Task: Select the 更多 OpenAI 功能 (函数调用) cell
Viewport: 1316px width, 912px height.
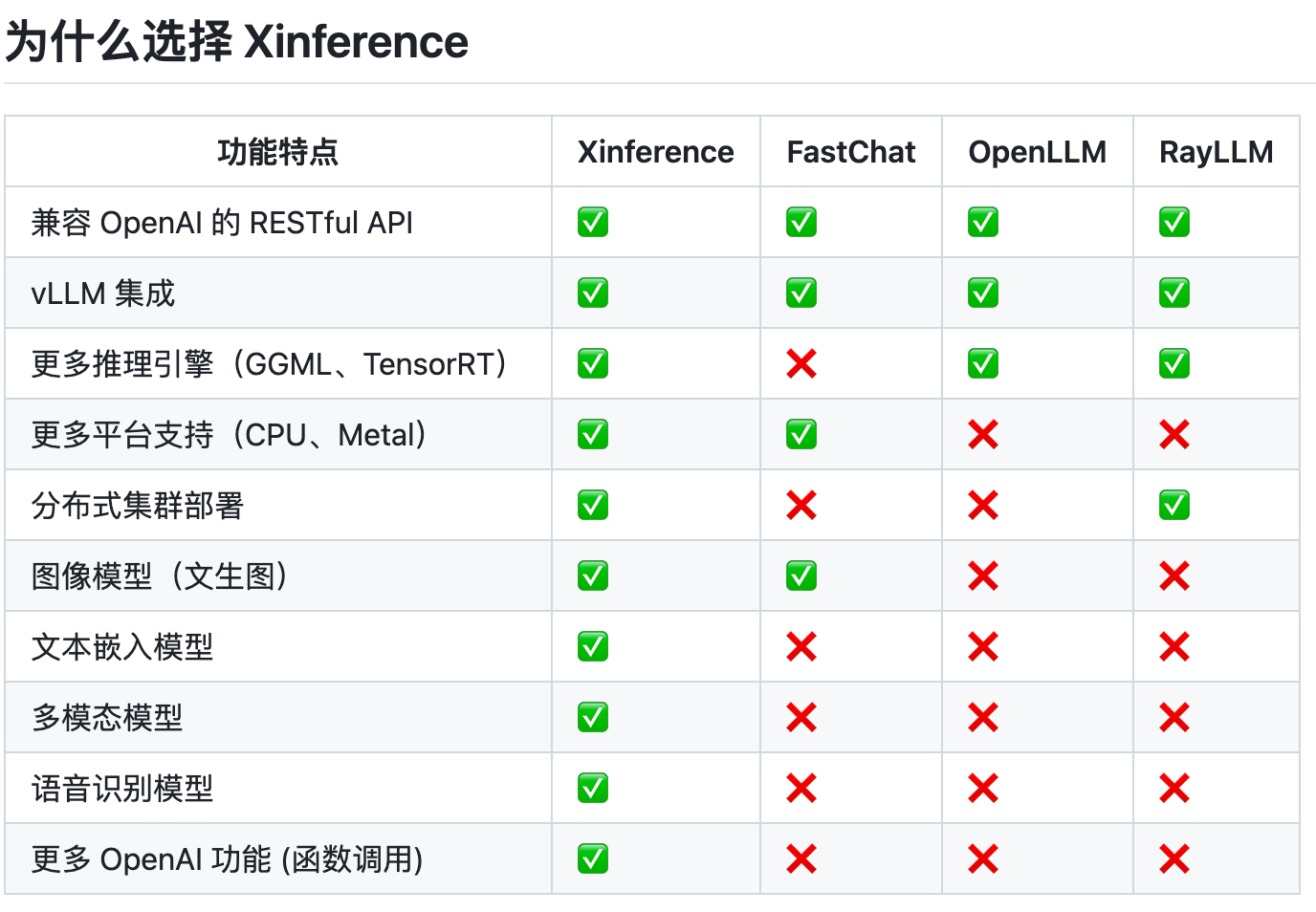Action: pos(278,858)
